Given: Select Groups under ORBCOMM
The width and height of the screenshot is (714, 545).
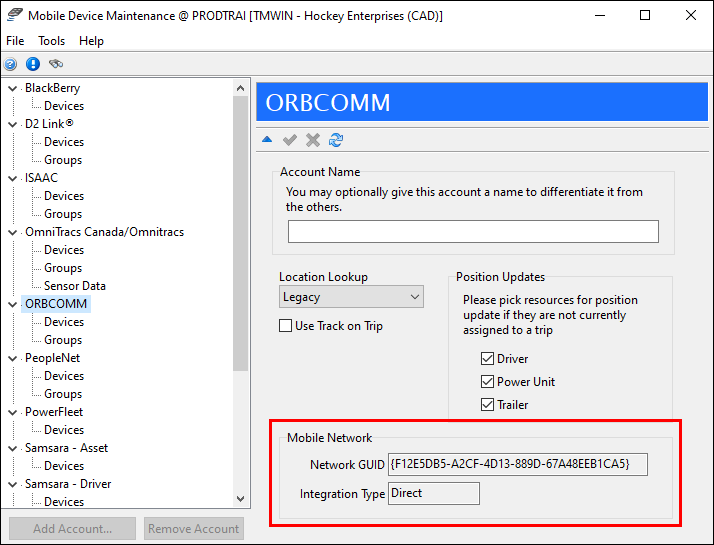Looking at the screenshot, I should coord(63,340).
